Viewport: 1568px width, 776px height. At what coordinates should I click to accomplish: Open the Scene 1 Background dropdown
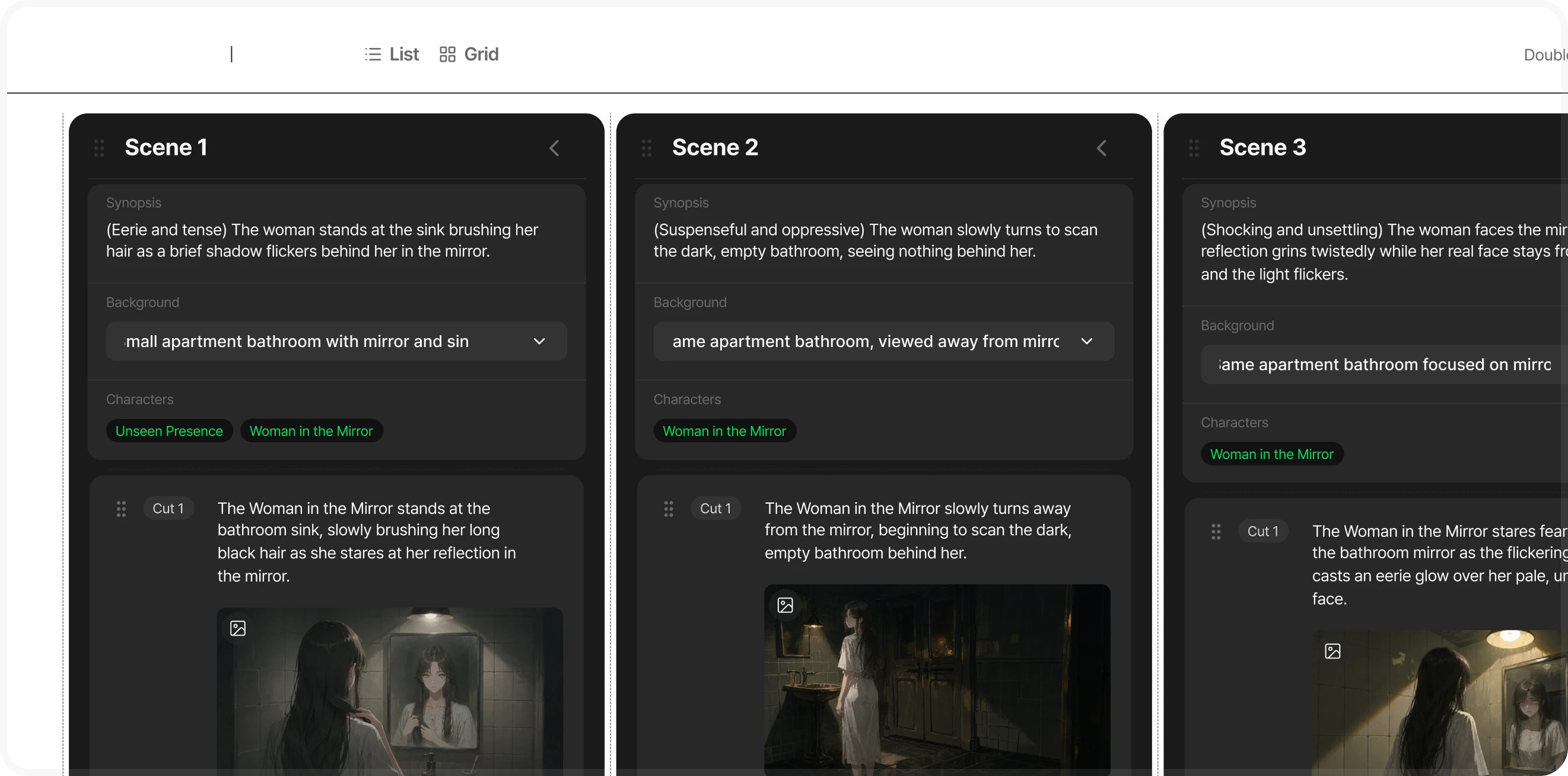[336, 341]
